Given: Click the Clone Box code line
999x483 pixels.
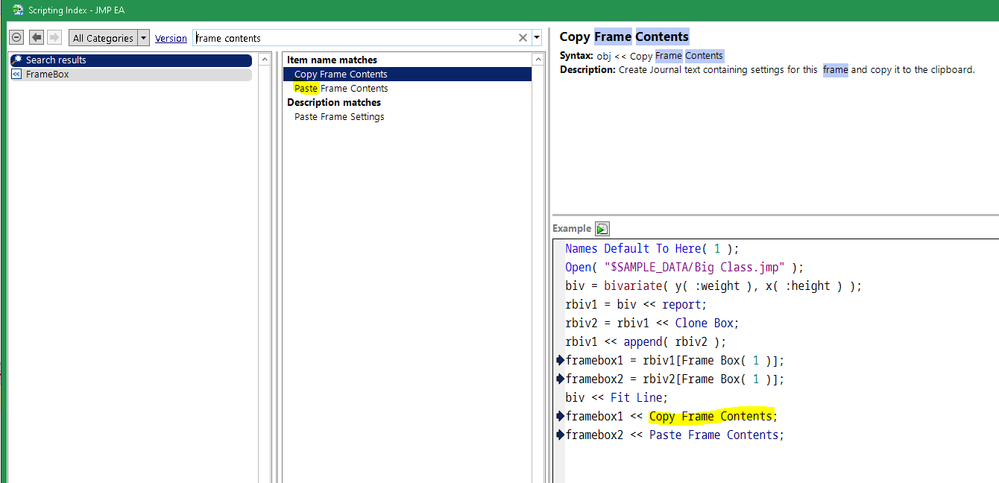Looking at the screenshot, I should [x=652, y=323].
